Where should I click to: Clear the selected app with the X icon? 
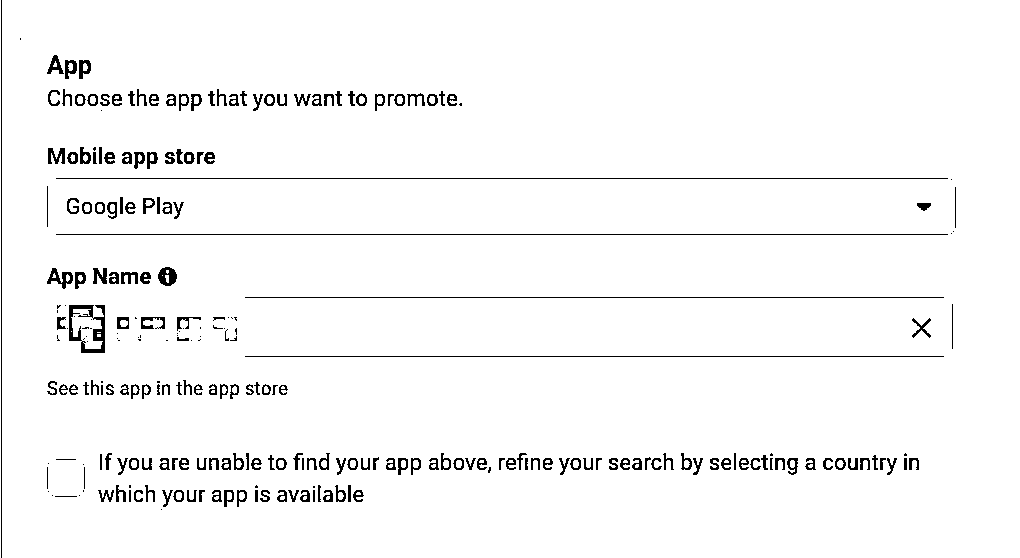921,328
